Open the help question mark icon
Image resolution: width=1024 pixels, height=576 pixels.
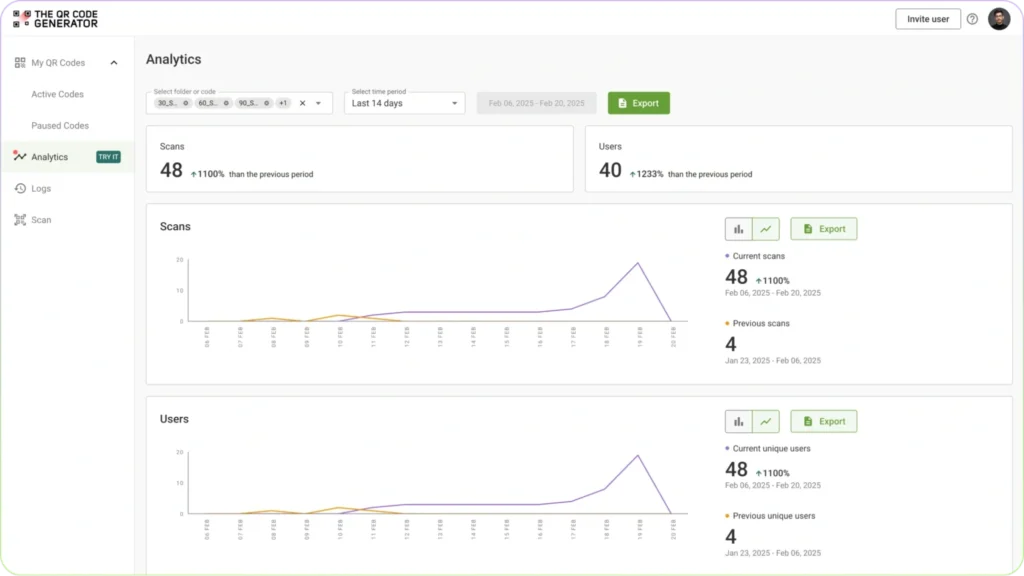point(971,18)
